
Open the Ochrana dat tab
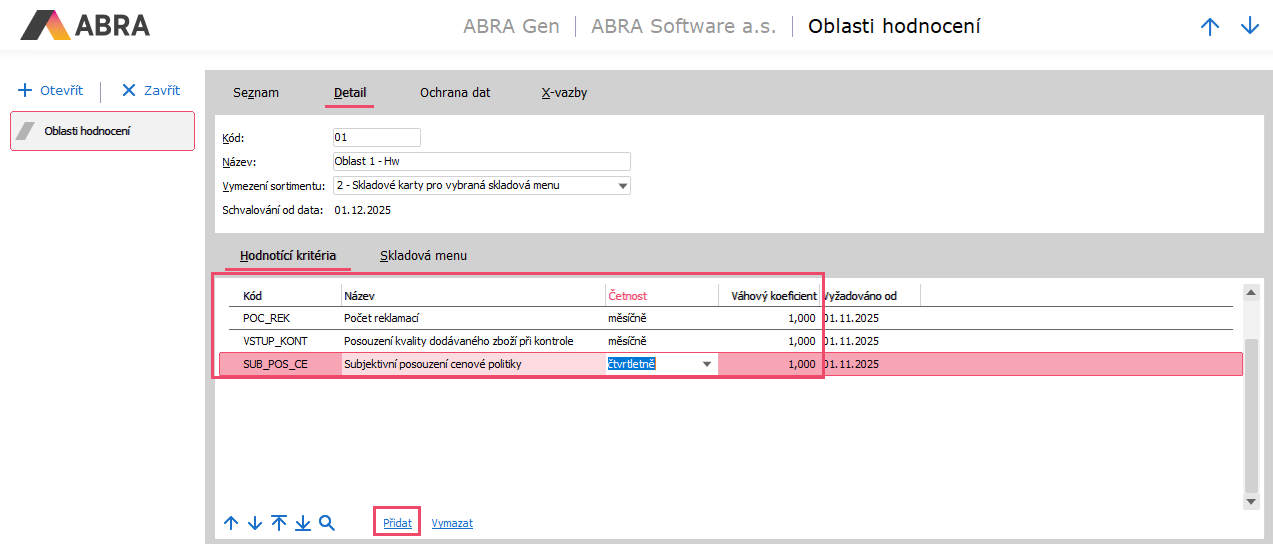click(x=455, y=93)
